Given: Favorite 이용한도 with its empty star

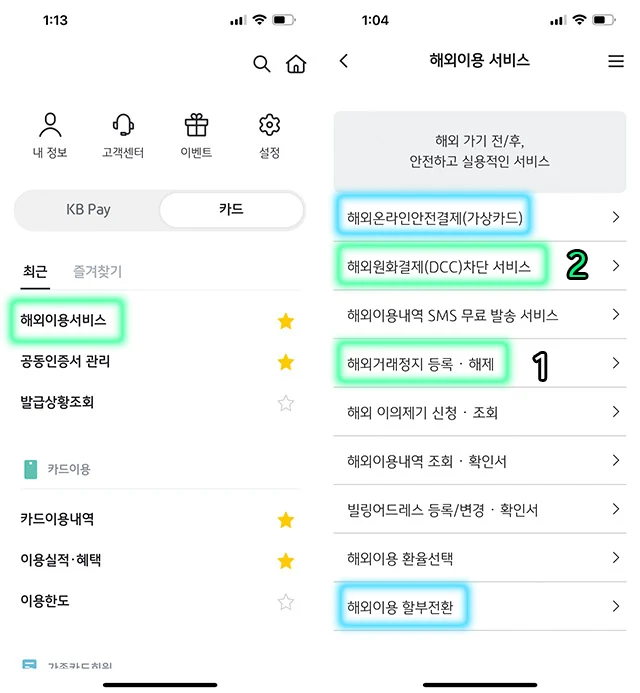Looking at the screenshot, I should click(x=286, y=602).
